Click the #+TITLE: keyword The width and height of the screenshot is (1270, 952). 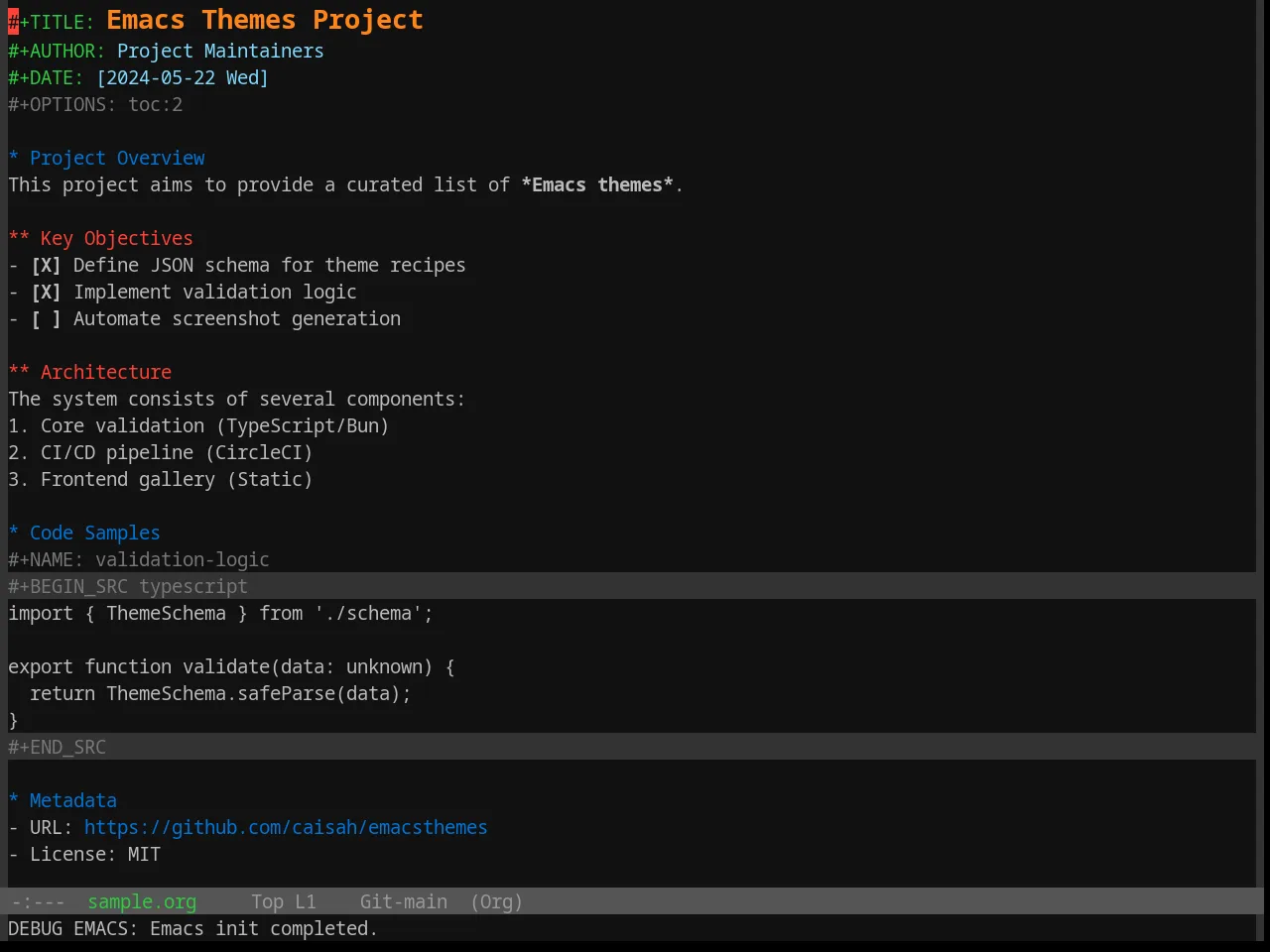click(51, 22)
